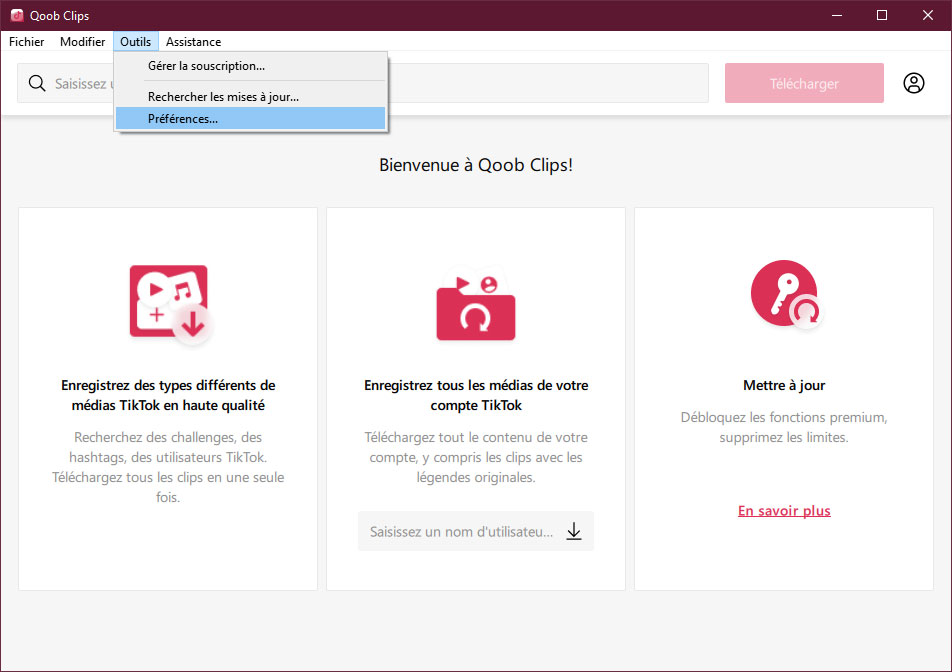Open the Assistance menu
Screen dimensions: 952x672
pyautogui.click(x=194, y=41)
